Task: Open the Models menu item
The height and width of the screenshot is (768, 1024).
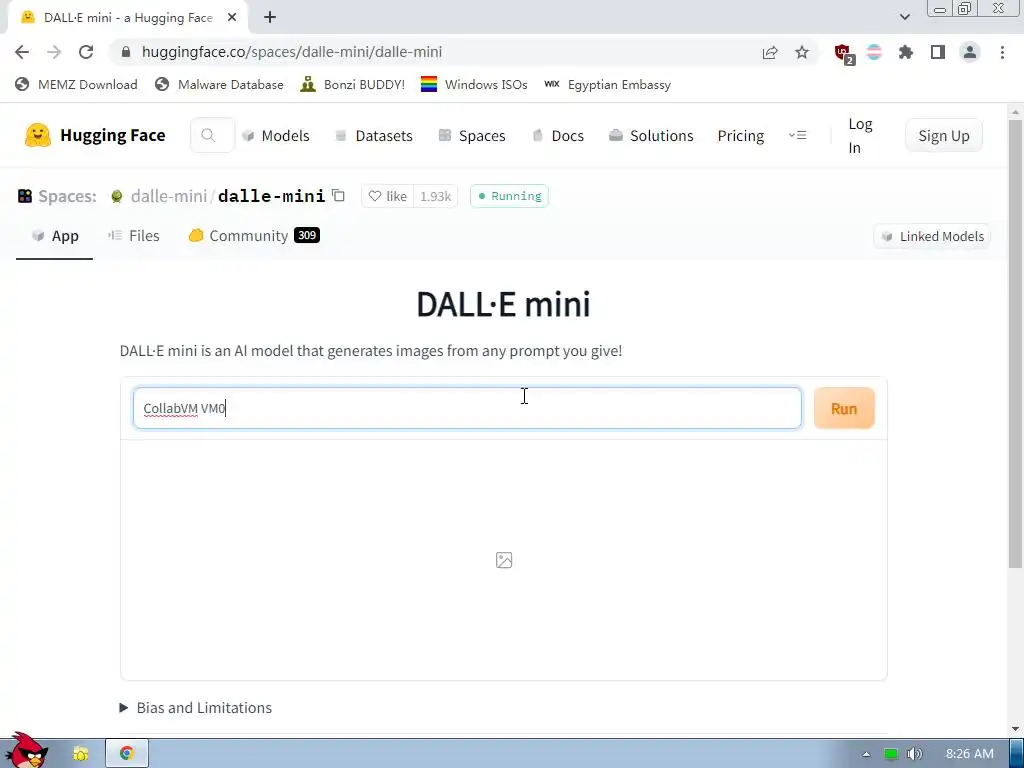Action: (276, 135)
